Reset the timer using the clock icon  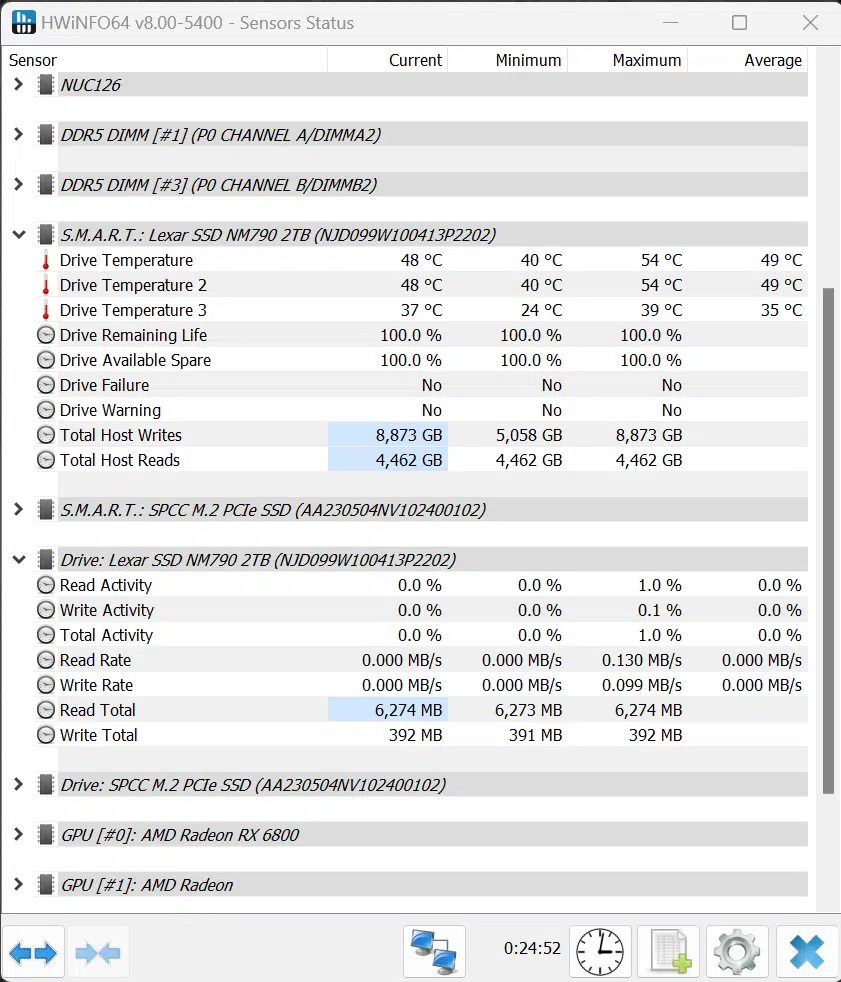[600, 952]
